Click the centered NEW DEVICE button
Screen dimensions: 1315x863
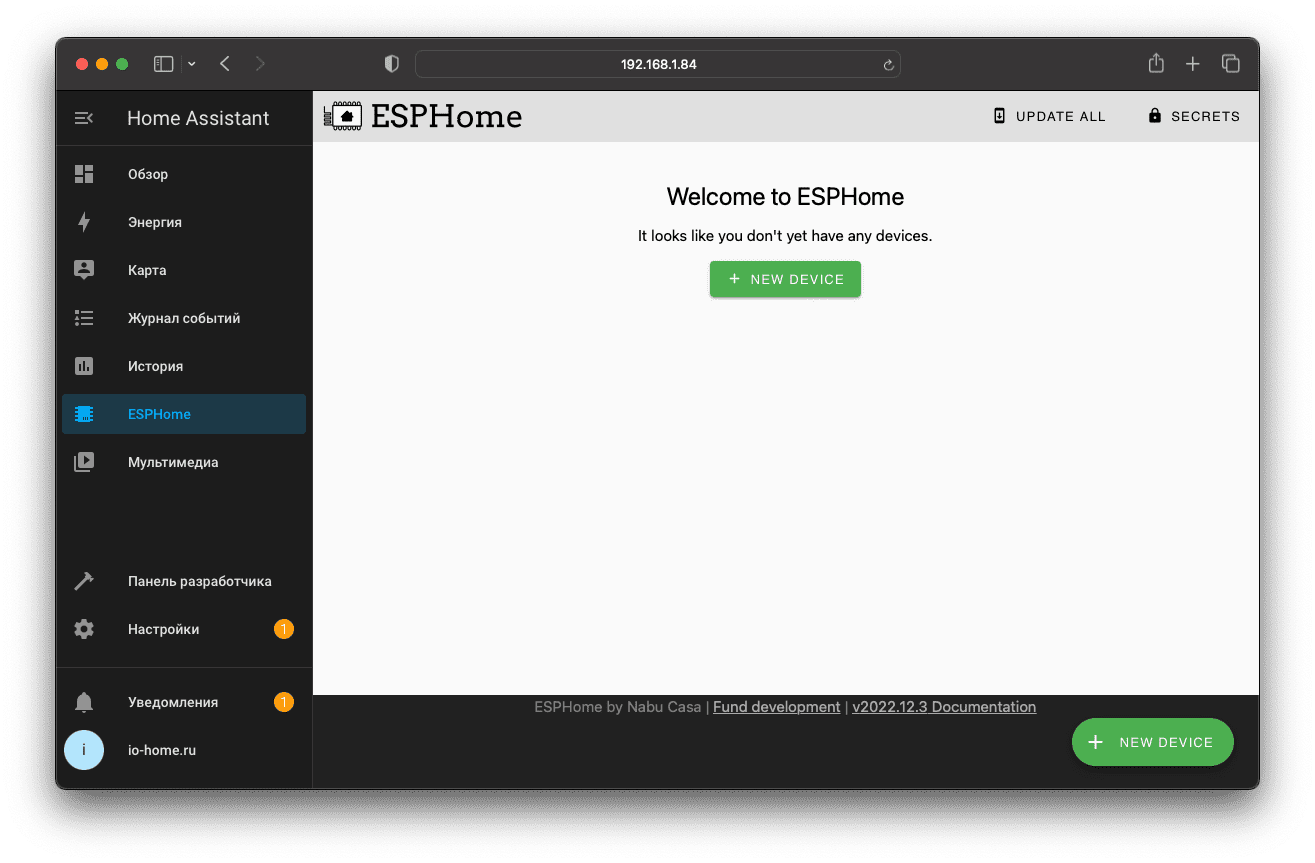tap(785, 279)
